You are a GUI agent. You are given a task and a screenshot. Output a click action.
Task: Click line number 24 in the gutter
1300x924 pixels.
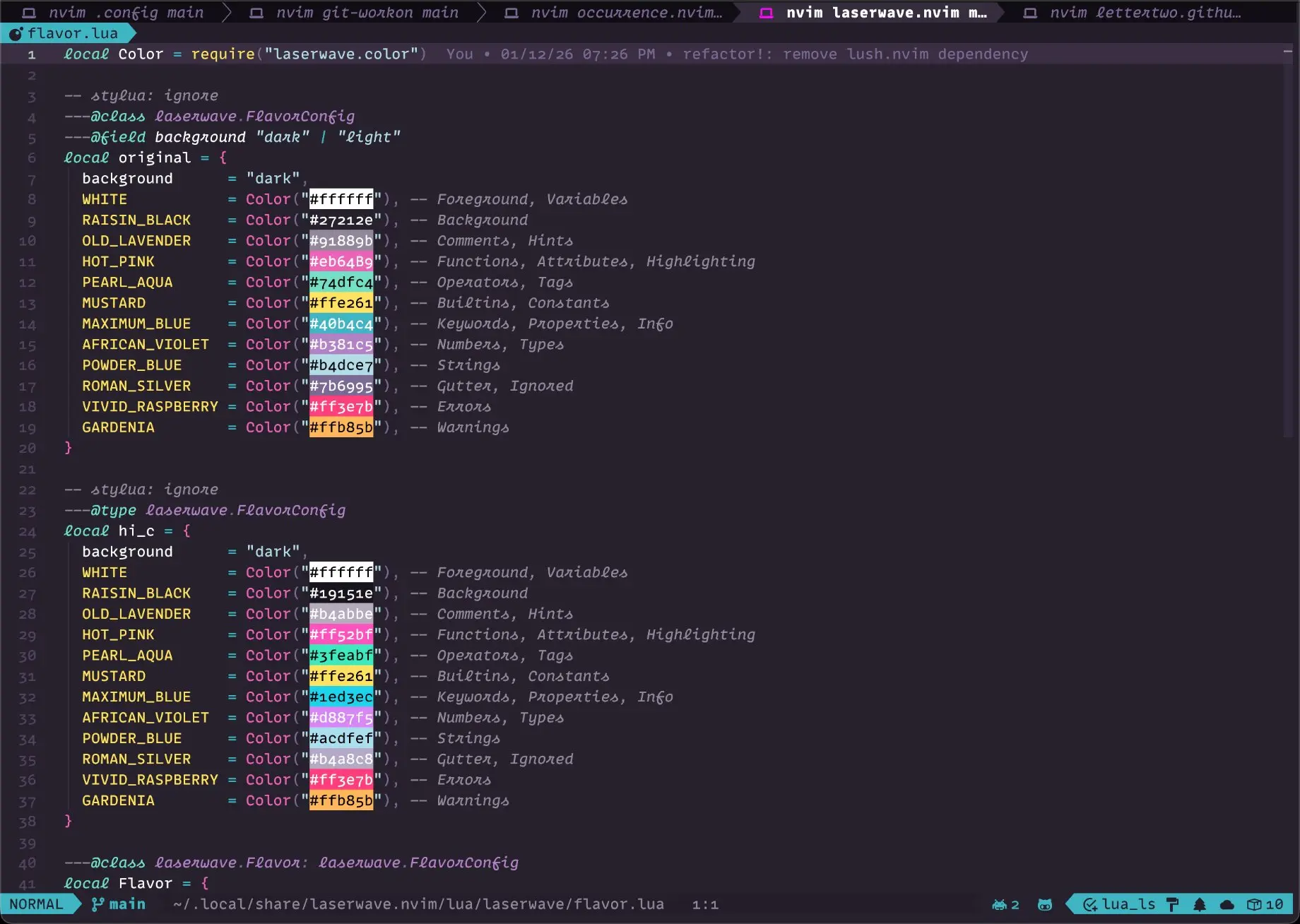[27, 531]
